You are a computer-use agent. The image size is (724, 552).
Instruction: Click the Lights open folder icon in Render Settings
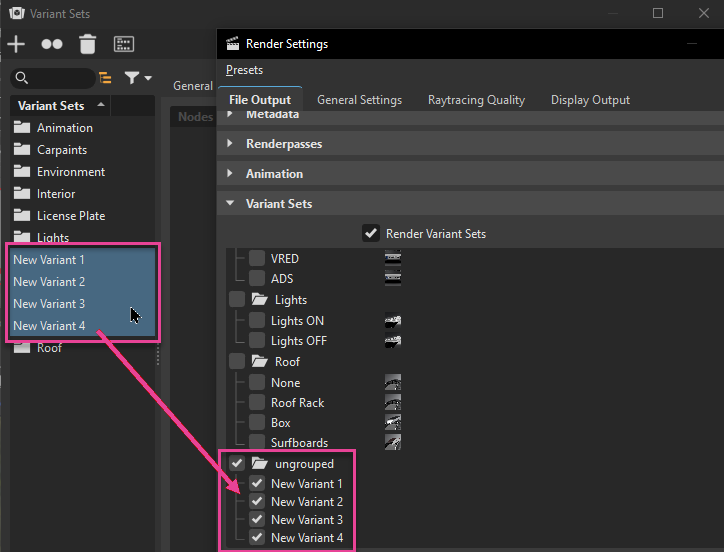(x=259, y=299)
